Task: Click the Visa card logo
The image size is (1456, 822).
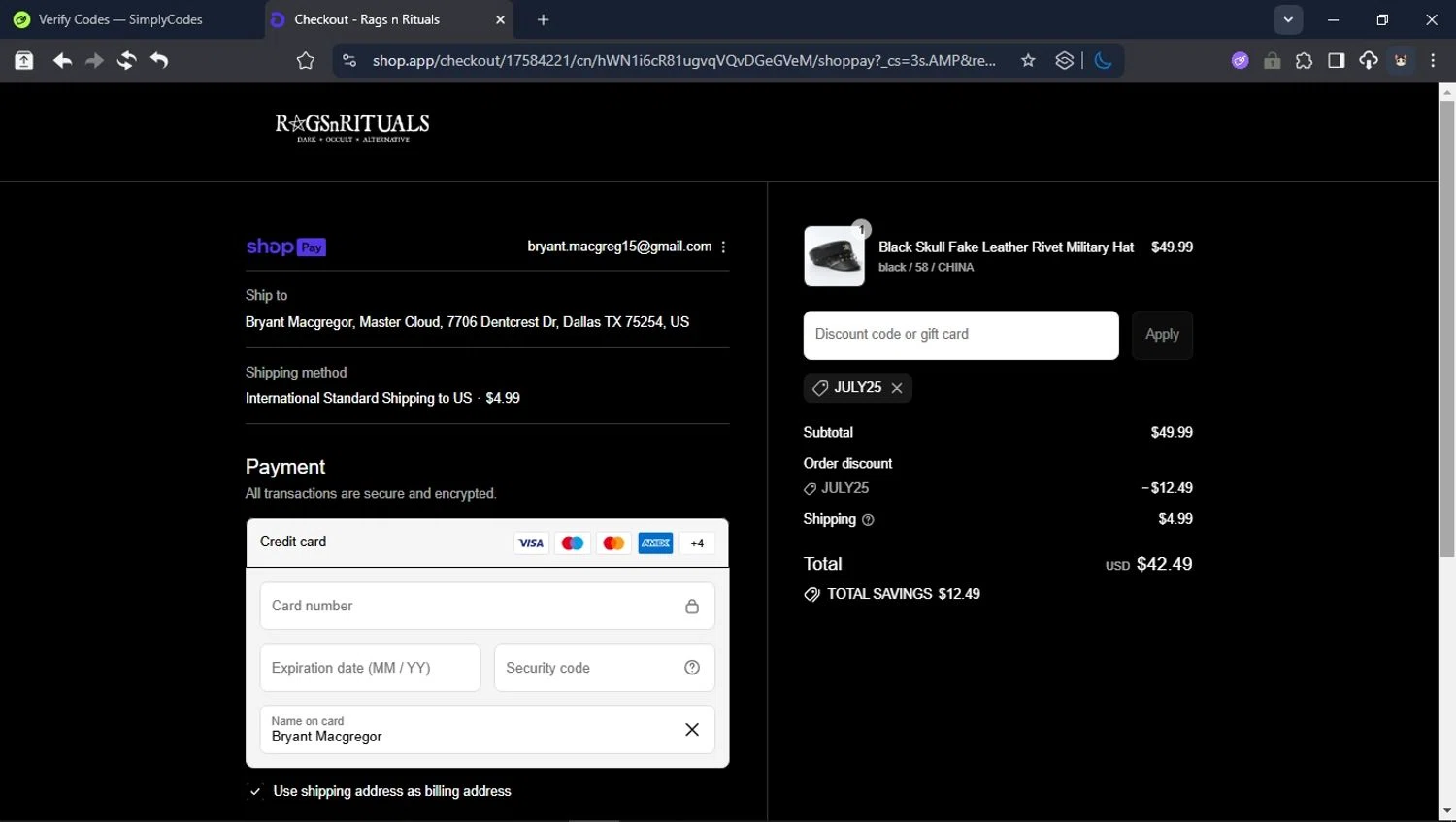Action: [x=531, y=543]
